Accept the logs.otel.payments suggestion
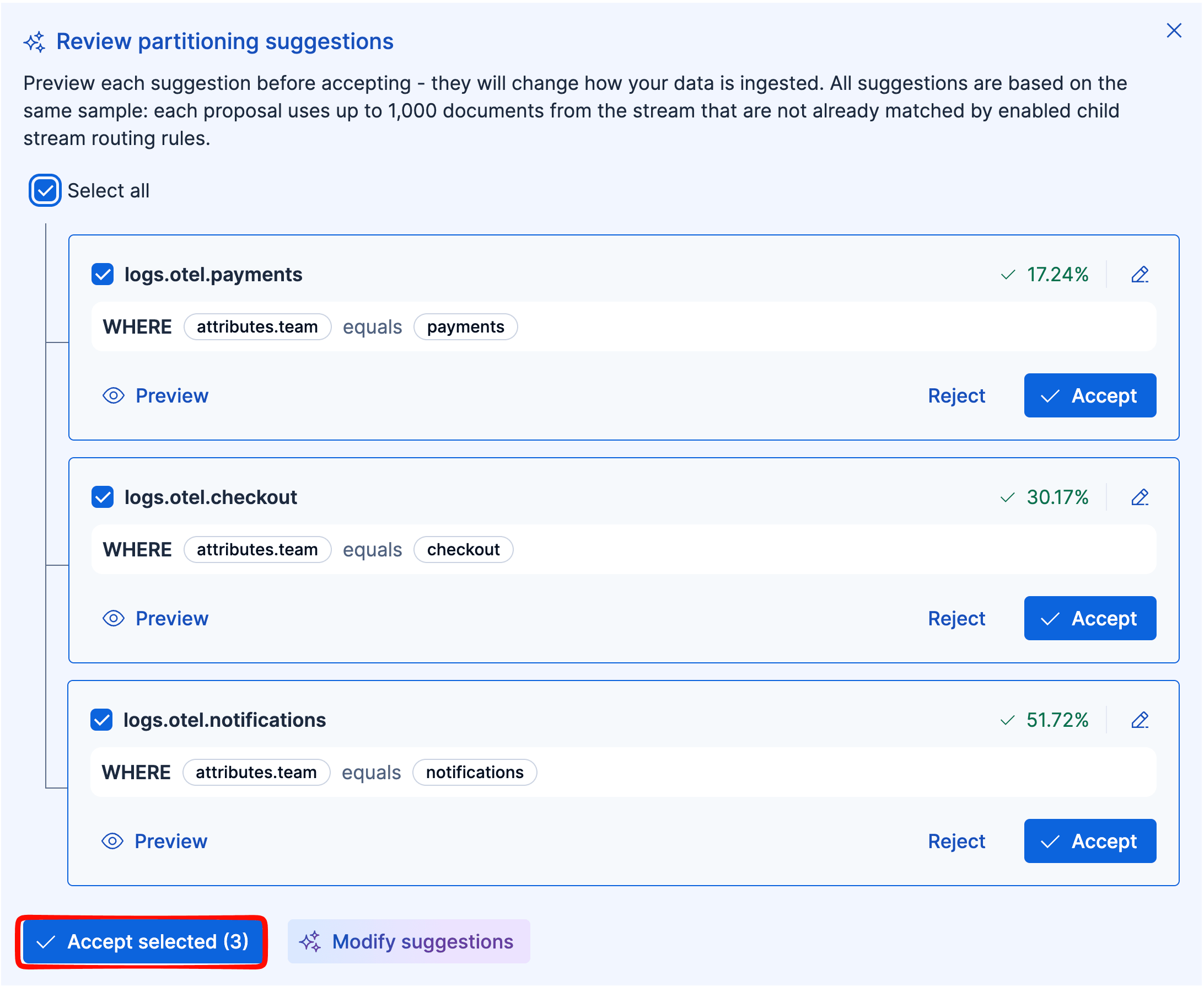This screenshot has width=1204, height=986. pyautogui.click(x=1090, y=395)
